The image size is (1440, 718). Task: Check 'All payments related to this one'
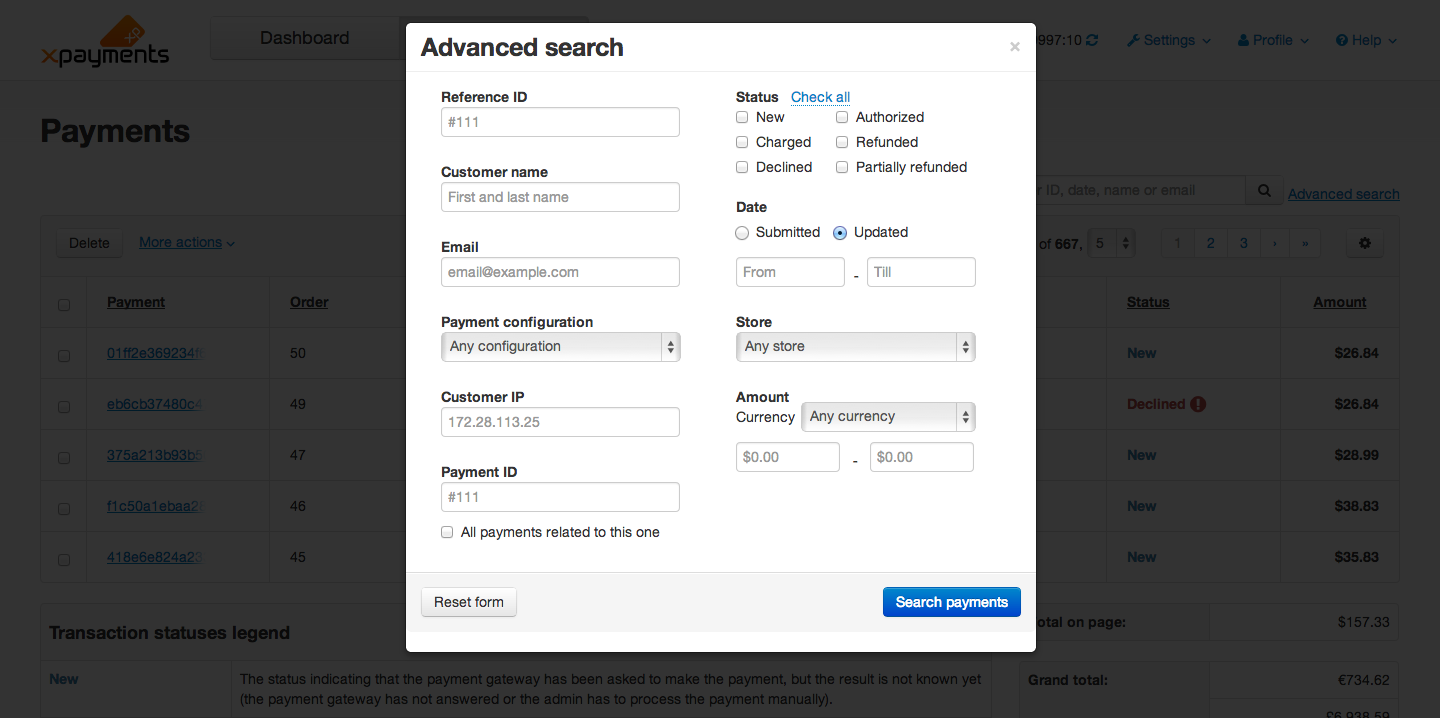(x=447, y=532)
